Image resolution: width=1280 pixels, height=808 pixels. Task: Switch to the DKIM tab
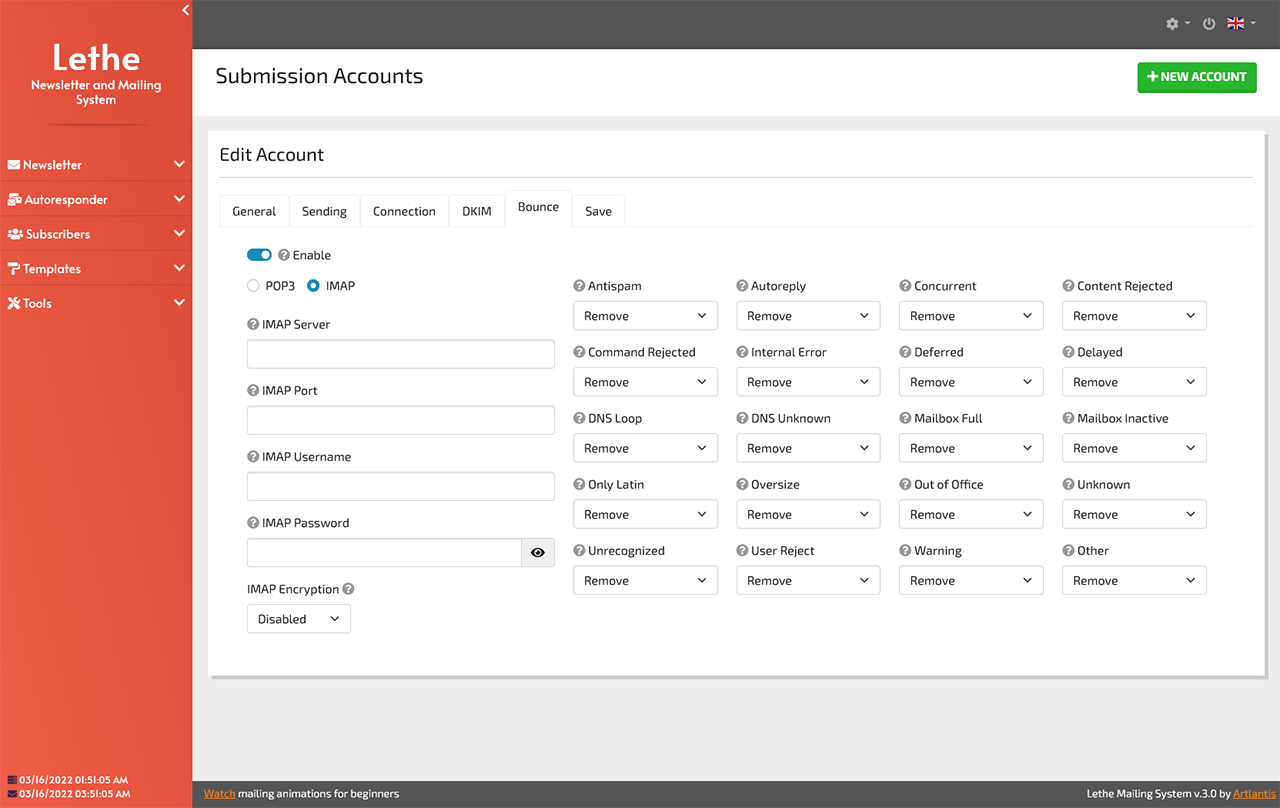tap(477, 211)
